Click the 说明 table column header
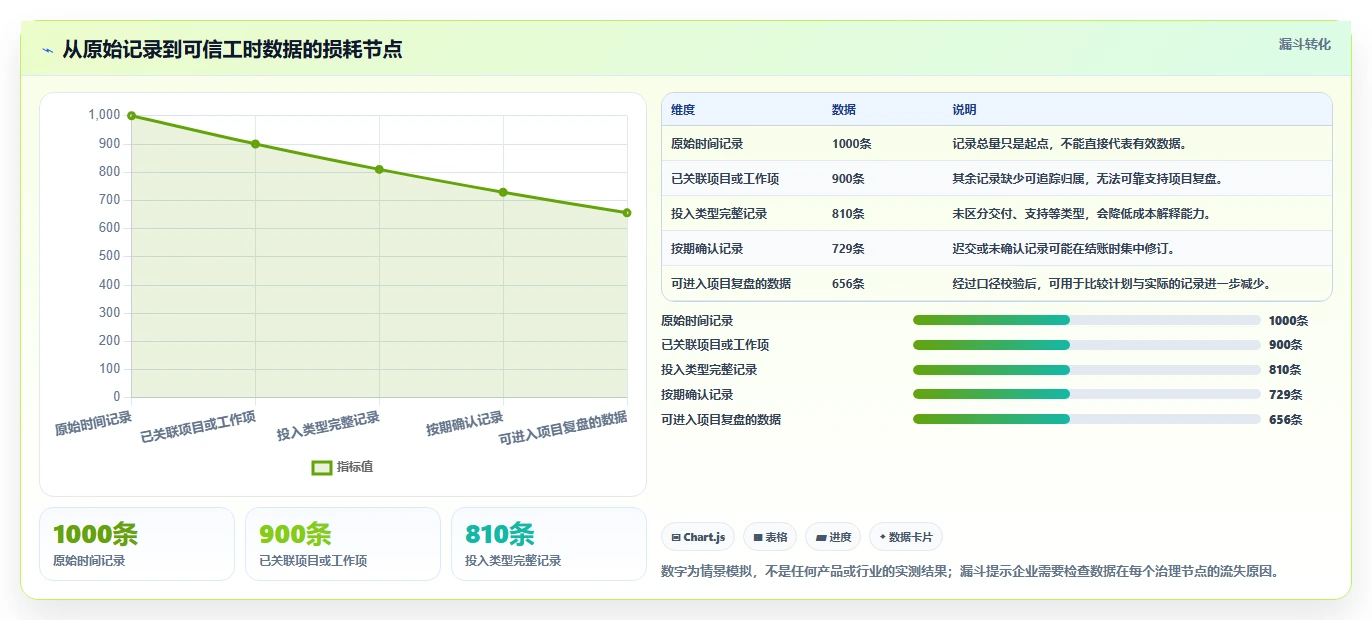1372x620 pixels. 964,110
